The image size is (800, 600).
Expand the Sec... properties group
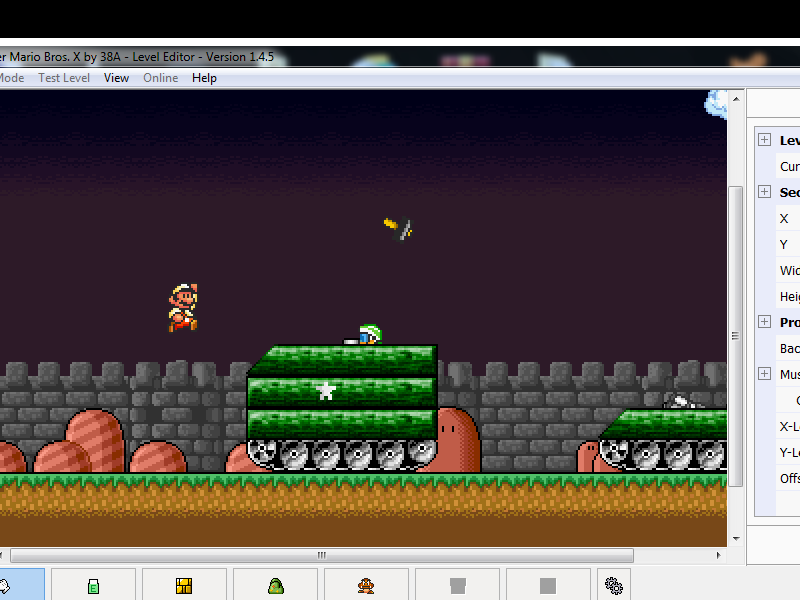[764, 192]
